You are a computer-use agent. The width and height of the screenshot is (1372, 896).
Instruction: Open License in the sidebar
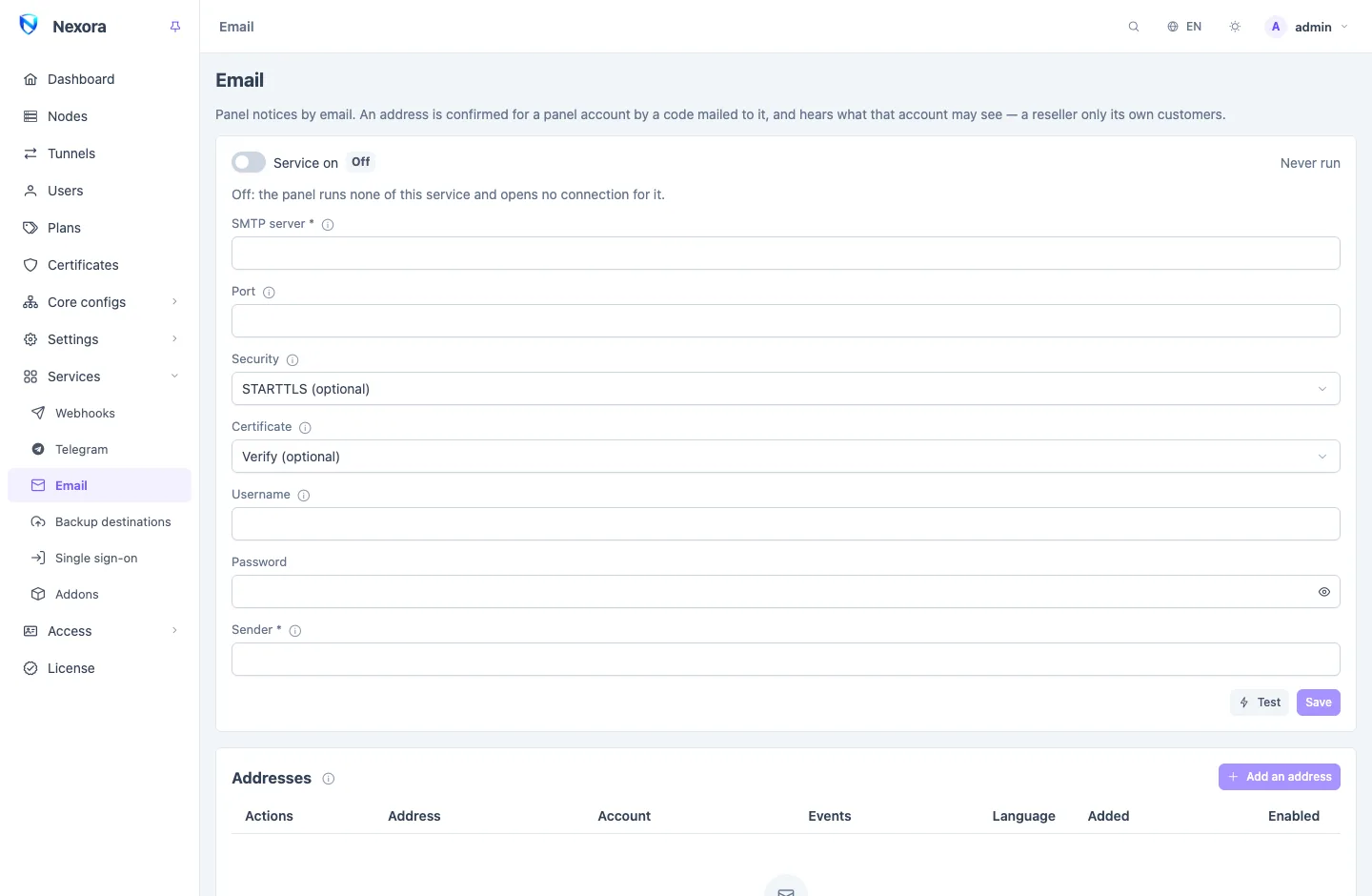(100, 668)
